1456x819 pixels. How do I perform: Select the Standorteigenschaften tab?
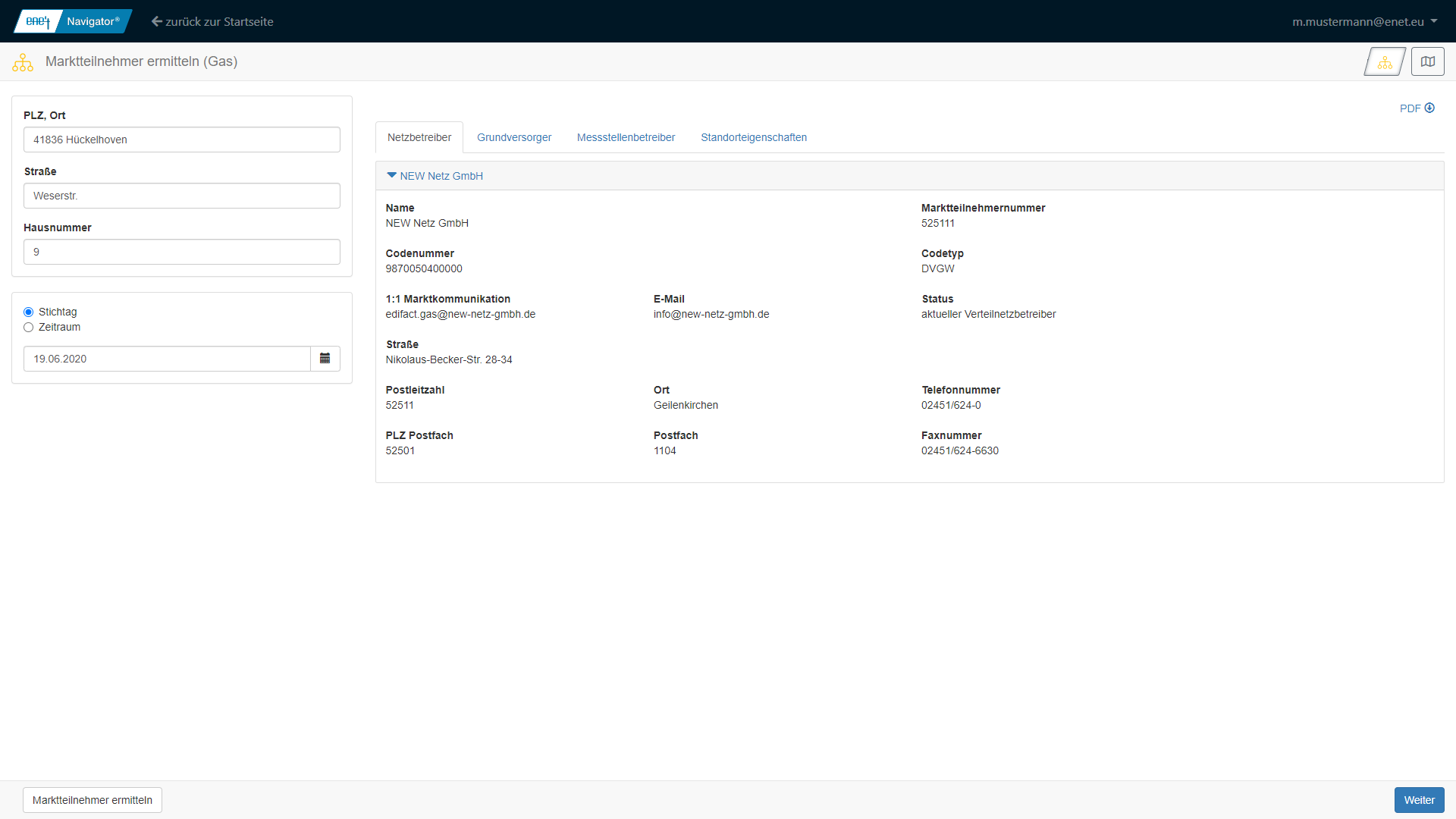[753, 137]
